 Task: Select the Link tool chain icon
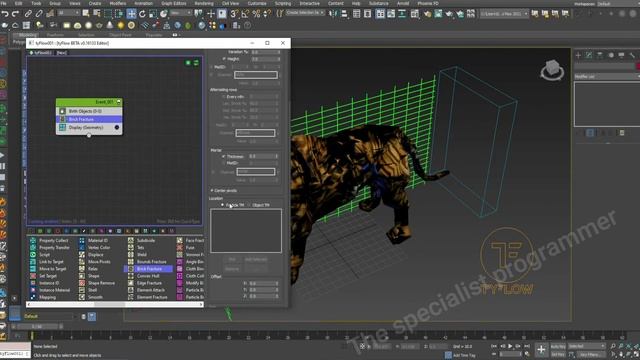tap(28, 14)
